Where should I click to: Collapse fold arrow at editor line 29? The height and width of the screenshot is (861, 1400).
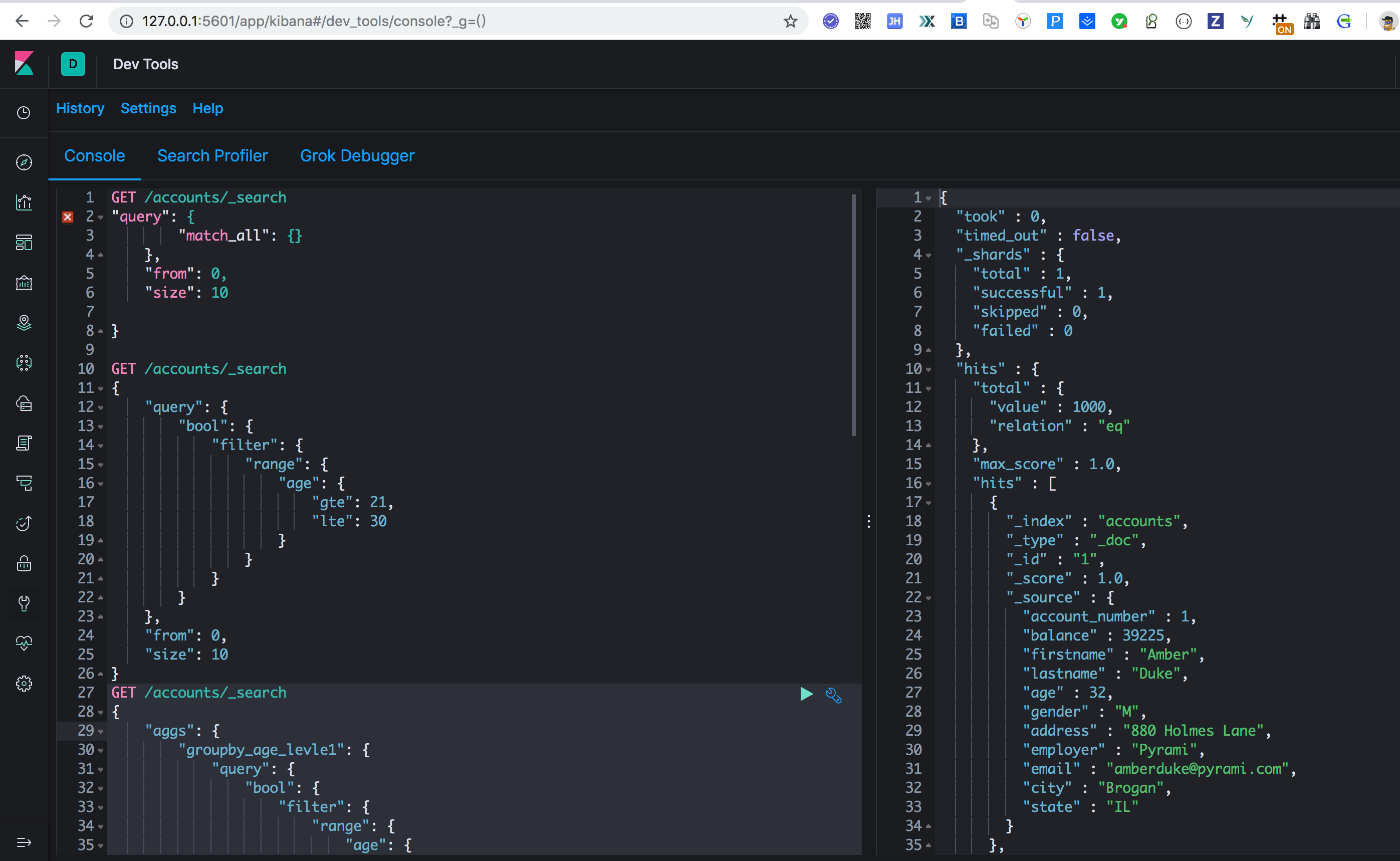tap(101, 732)
